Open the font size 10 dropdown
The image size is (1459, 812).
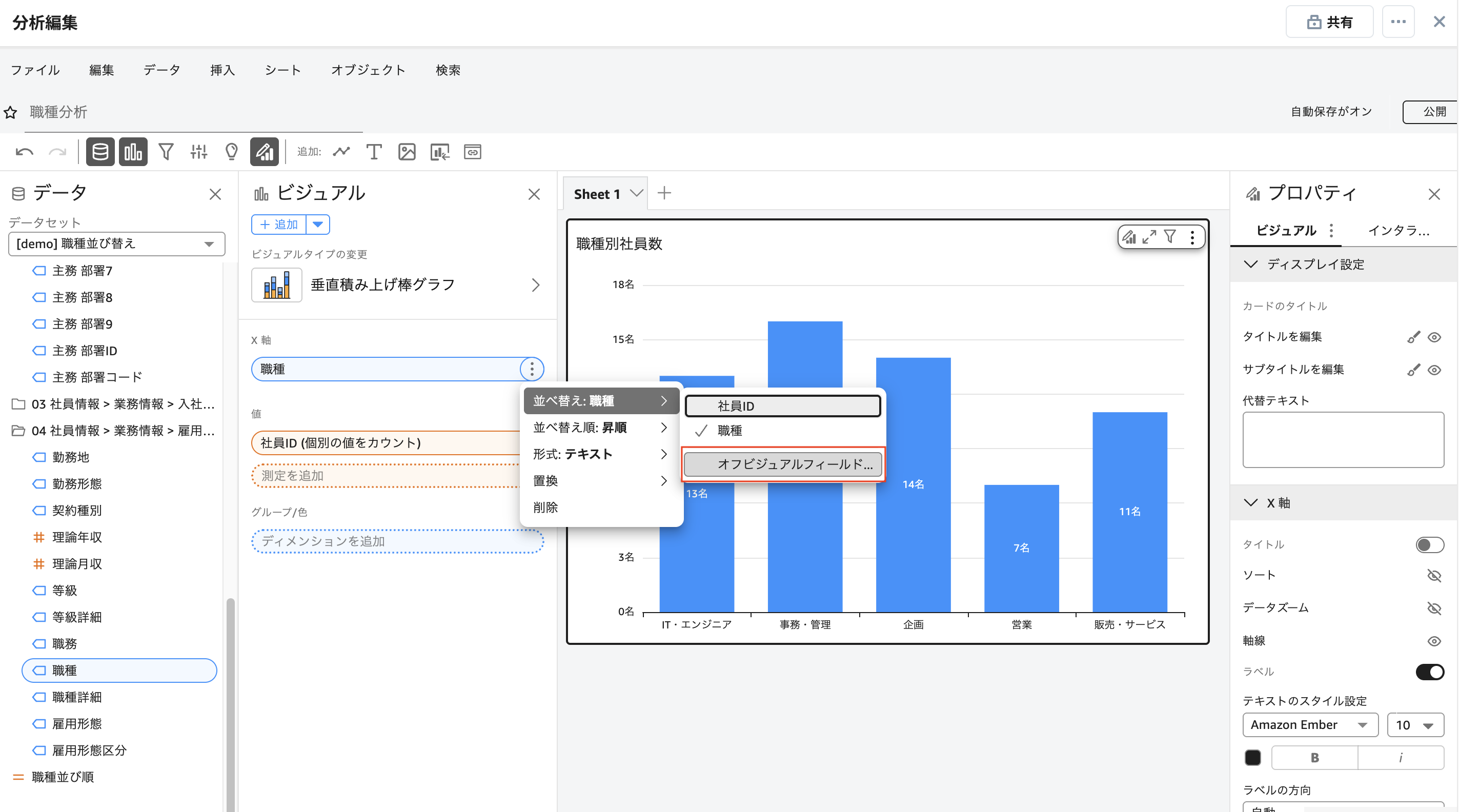coord(1414,725)
